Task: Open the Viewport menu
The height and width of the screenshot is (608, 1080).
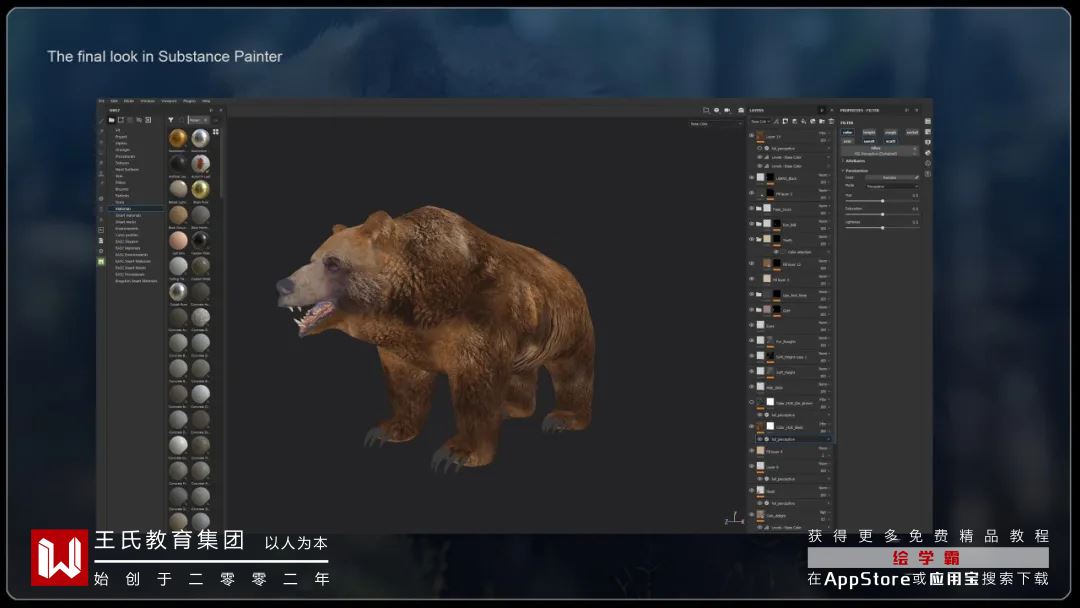Action: (169, 101)
